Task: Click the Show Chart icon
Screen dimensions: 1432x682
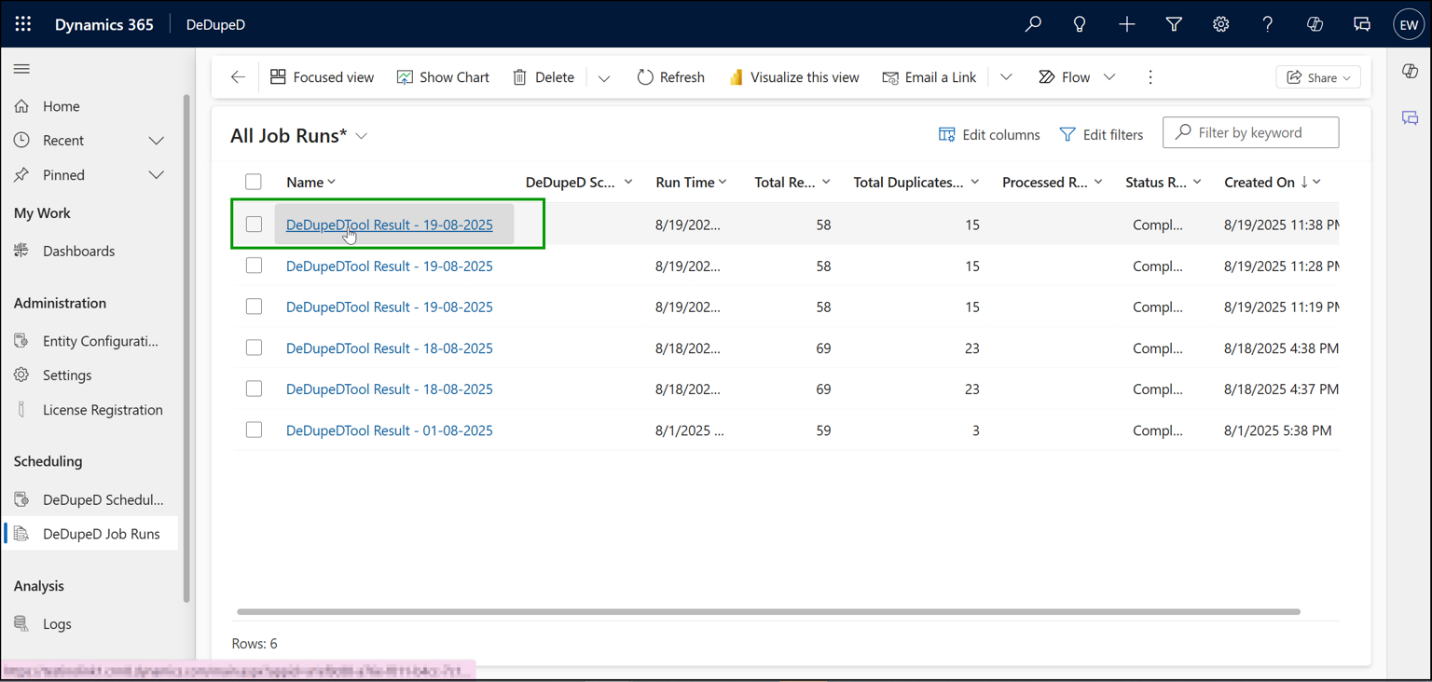Action: (405, 76)
